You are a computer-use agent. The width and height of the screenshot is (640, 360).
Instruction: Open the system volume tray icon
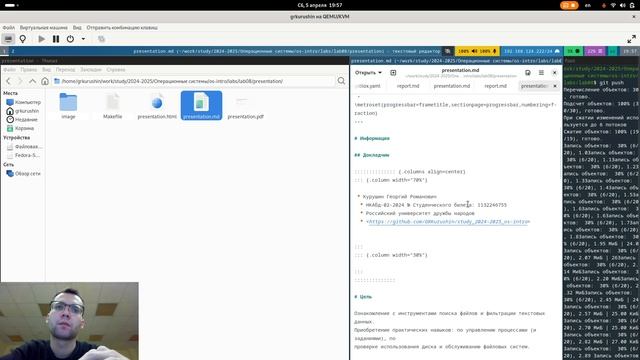point(622,5)
